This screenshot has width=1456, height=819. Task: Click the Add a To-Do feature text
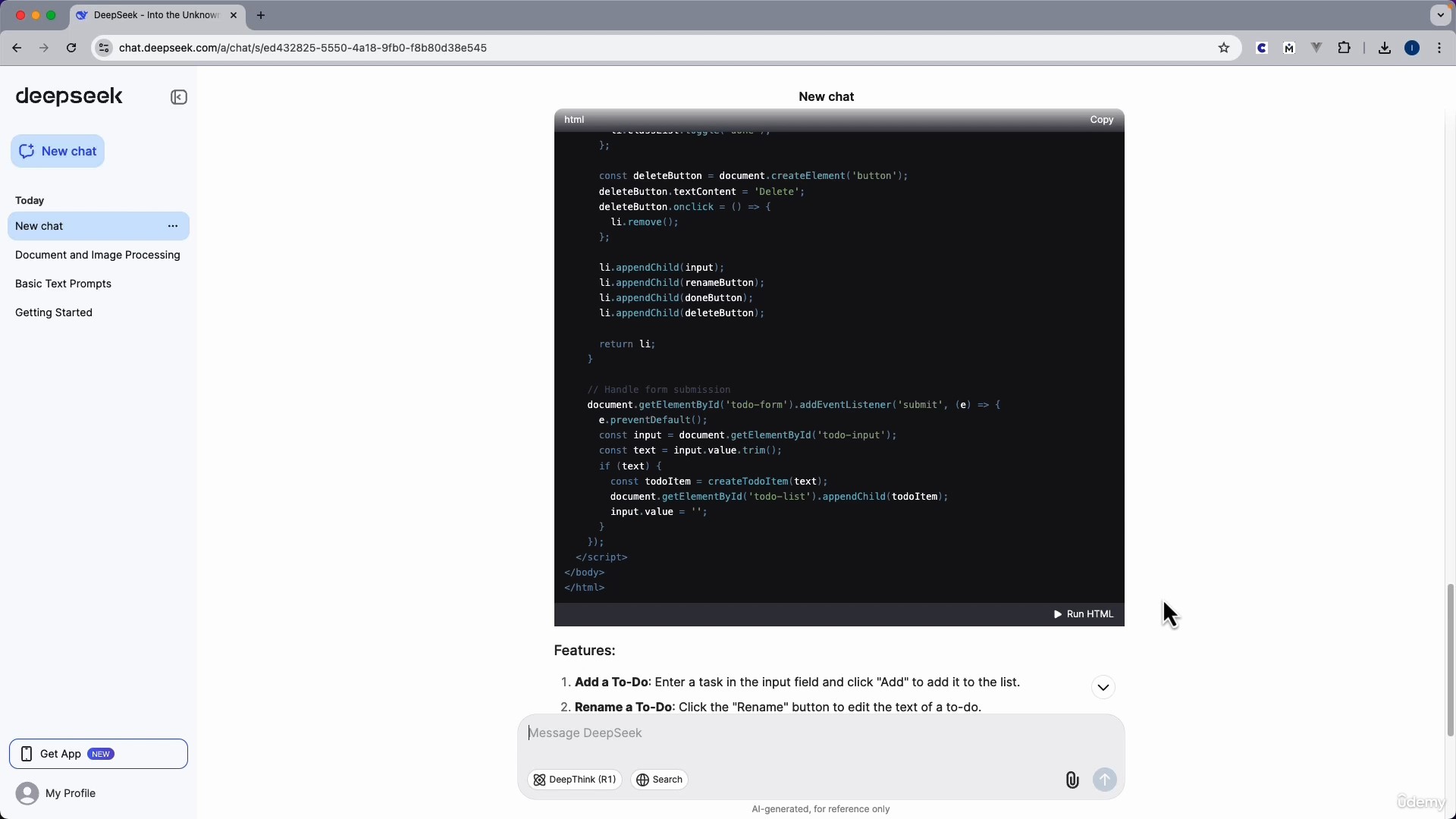pyautogui.click(x=797, y=682)
